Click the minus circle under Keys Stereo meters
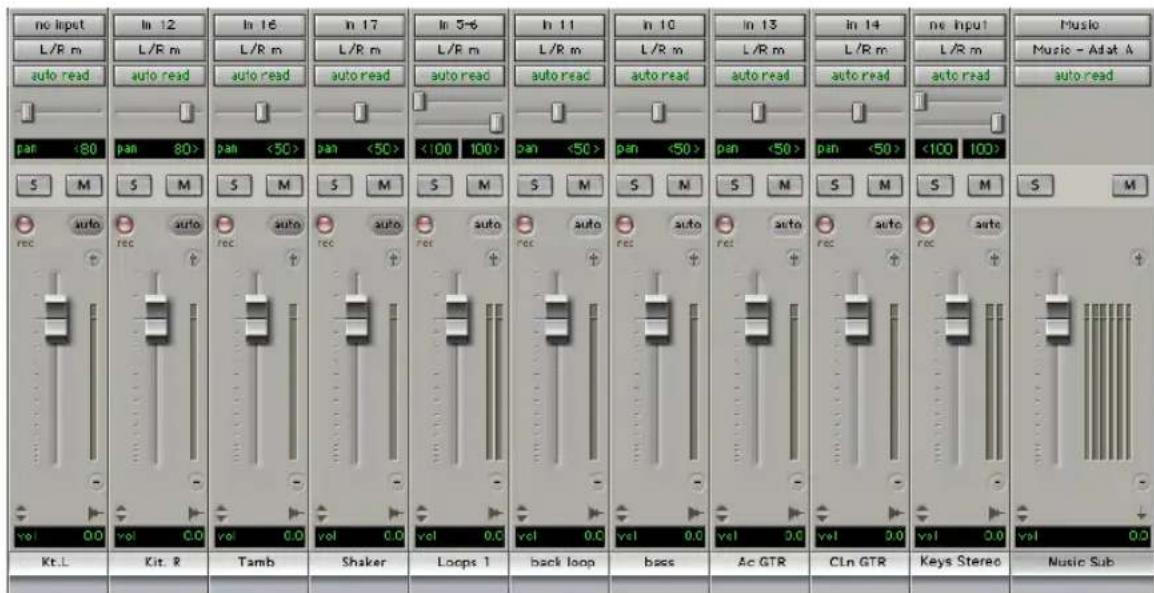1154x593 pixels. 998,483
